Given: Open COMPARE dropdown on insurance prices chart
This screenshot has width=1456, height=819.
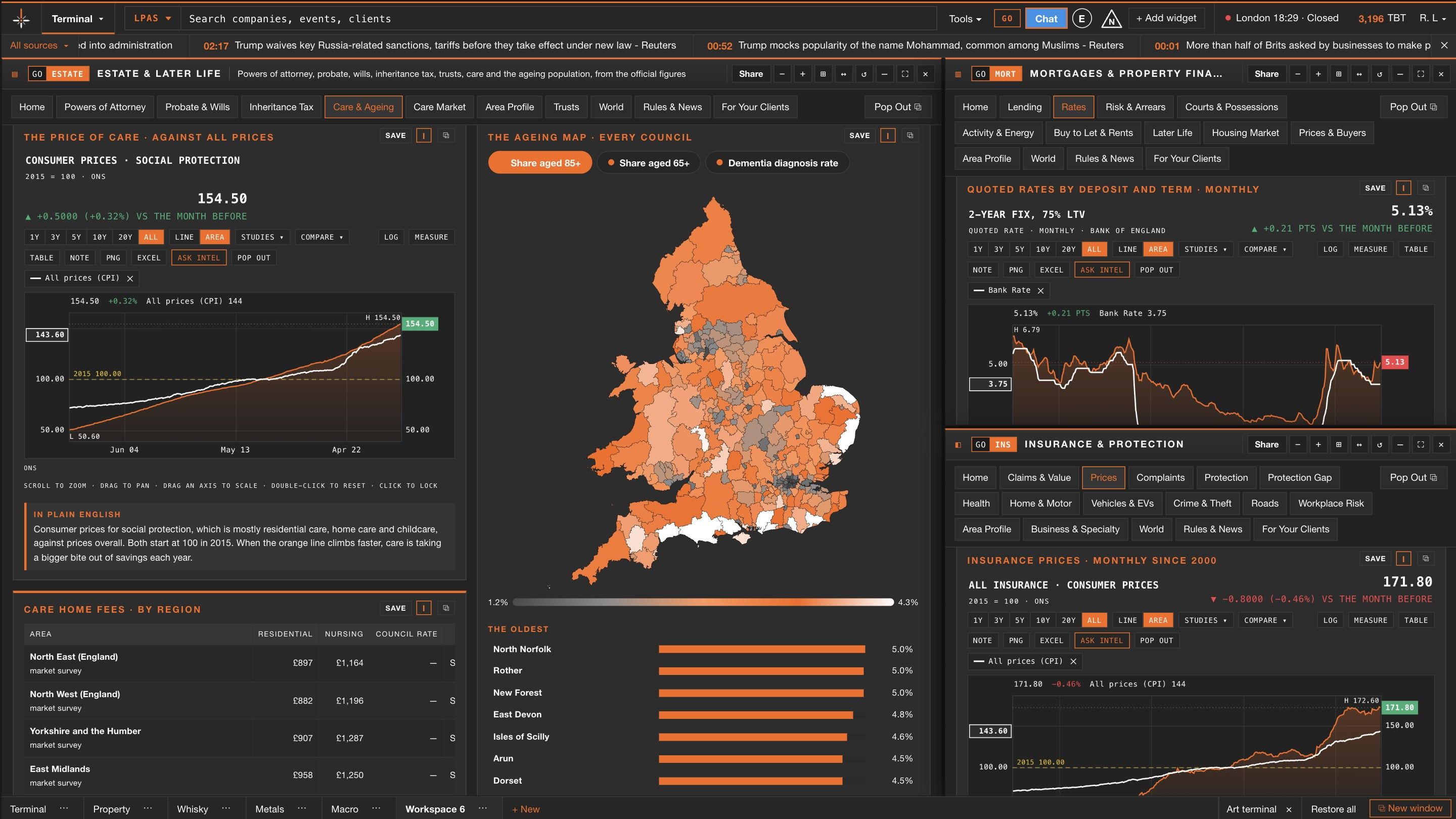Looking at the screenshot, I should coord(1265,621).
